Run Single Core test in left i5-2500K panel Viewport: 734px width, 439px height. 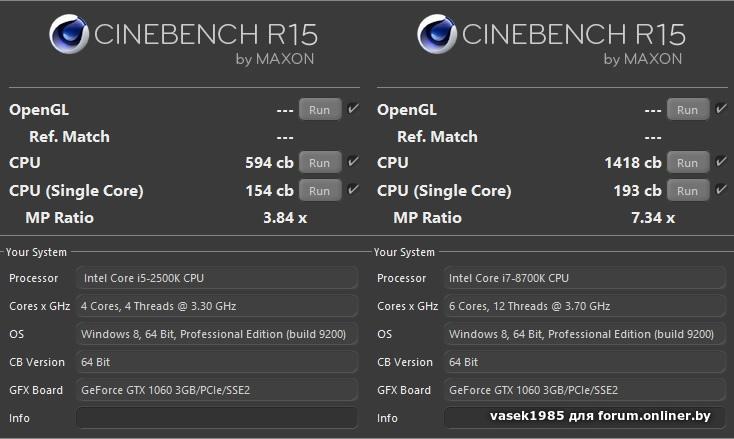pos(320,190)
